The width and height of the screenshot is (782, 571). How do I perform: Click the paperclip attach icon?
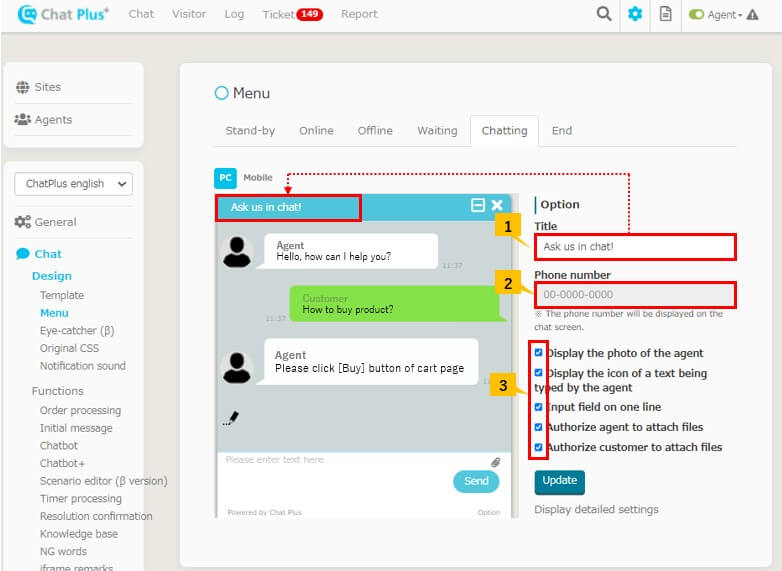click(x=495, y=462)
